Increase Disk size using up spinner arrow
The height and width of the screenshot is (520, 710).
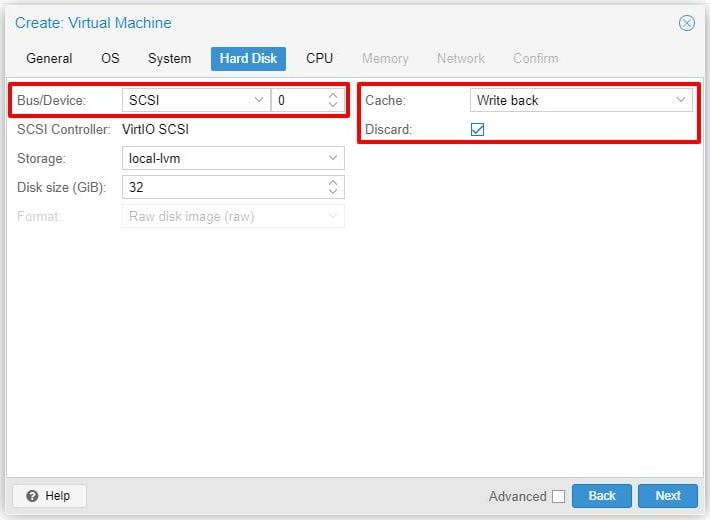coord(333,182)
